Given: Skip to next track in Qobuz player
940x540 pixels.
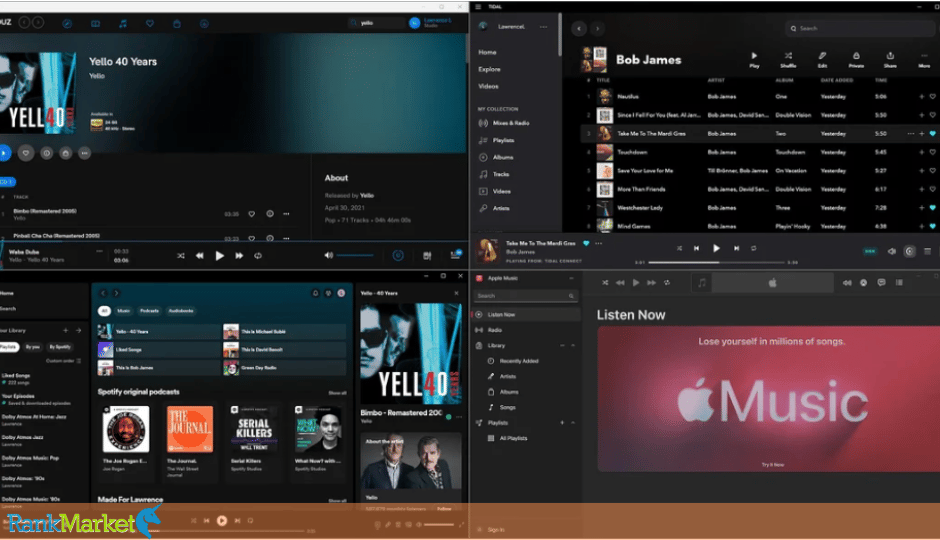Looking at the screenshot, I should 239,255.
